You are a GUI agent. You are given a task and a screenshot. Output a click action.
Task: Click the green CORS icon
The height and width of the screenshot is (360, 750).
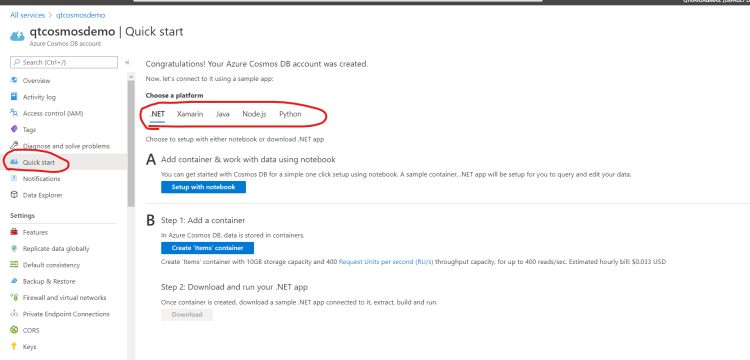click(x=14, y=330)
